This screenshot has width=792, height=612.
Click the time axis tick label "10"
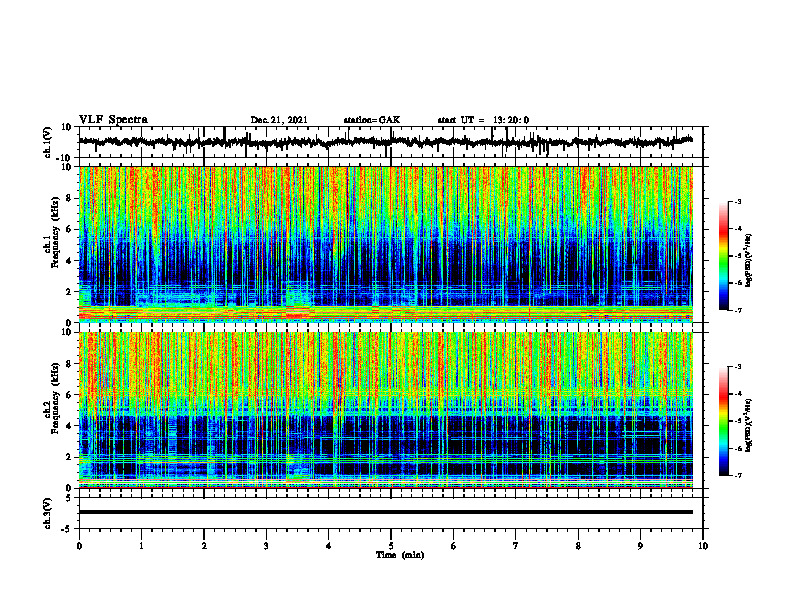click(x=703, y=546)
